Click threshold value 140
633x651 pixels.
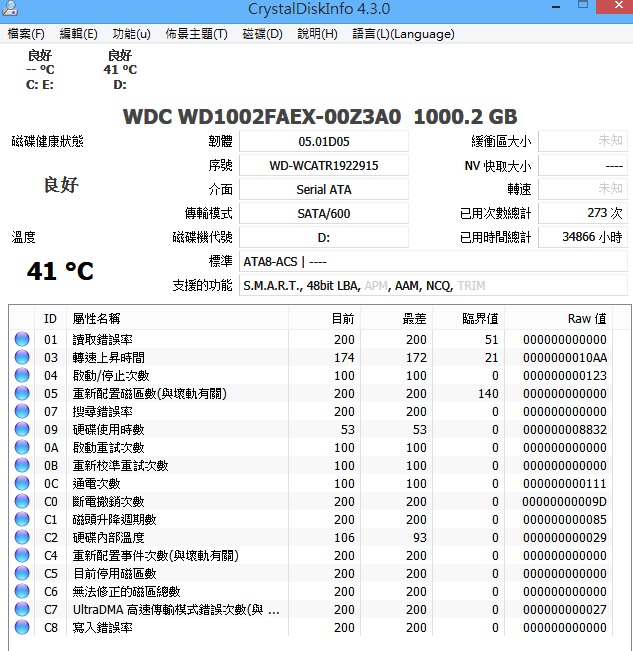[x=488, y=394]
